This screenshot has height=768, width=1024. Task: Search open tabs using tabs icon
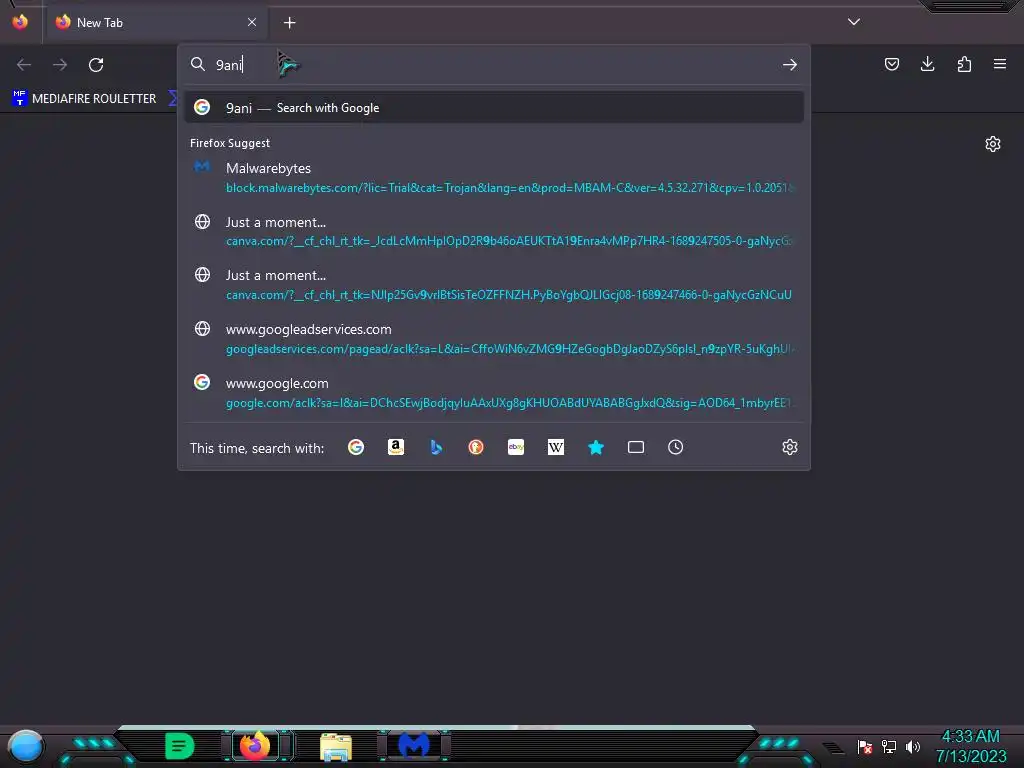(635, 447)
